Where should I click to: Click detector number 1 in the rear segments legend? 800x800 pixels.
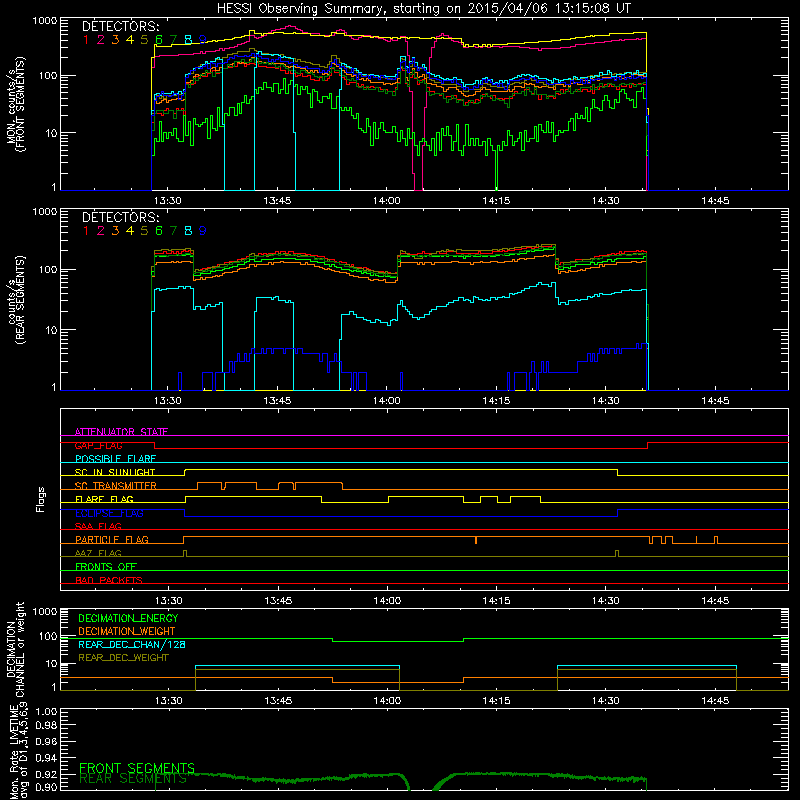86,231
